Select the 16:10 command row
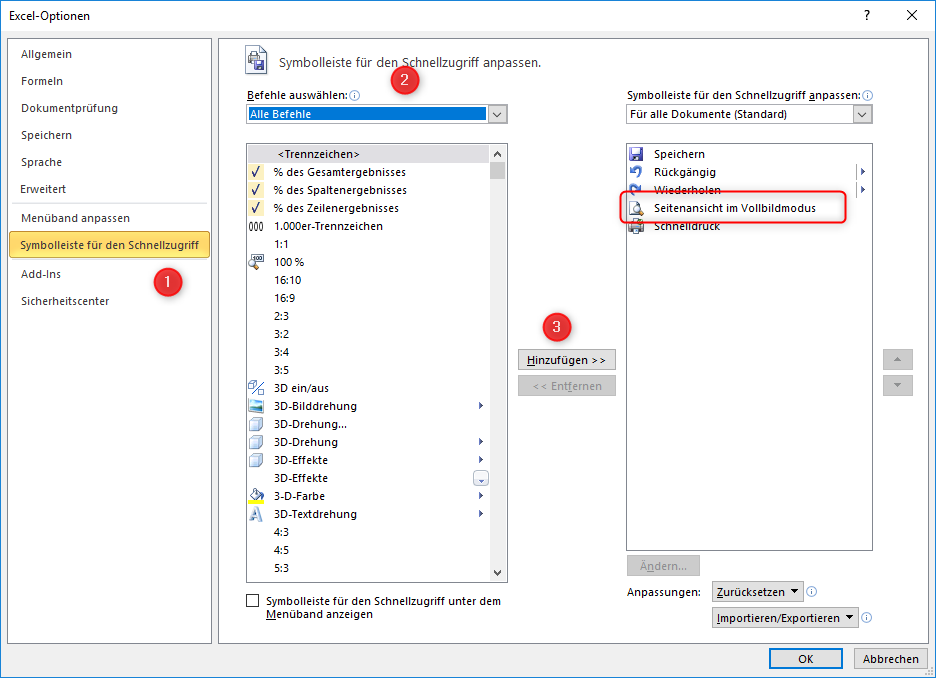This screenshot has height=678, width=936. [368, 280]
